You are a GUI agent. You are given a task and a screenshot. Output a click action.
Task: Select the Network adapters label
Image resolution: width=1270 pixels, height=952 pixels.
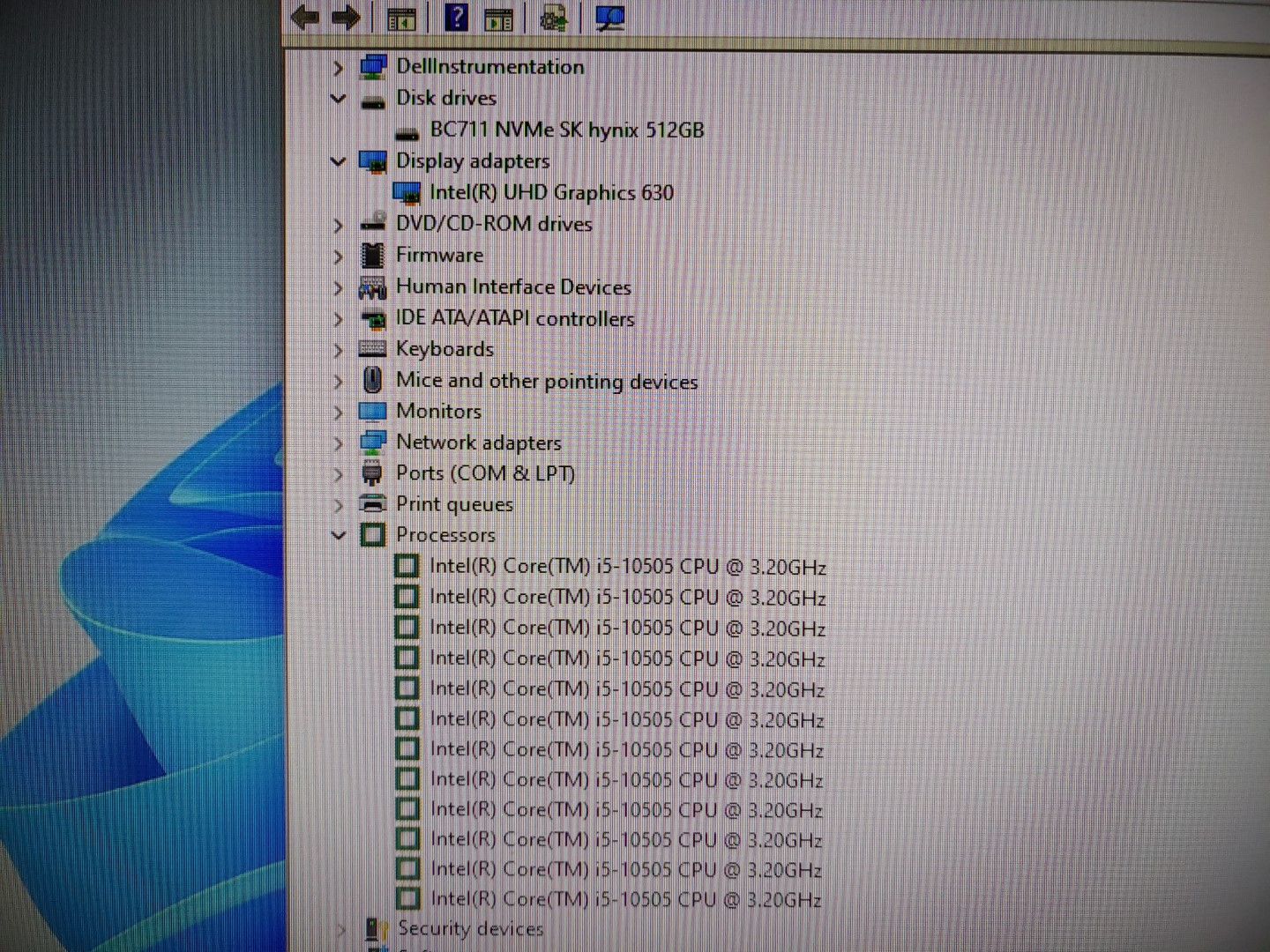pyautogui.click(x=478, y=443)
